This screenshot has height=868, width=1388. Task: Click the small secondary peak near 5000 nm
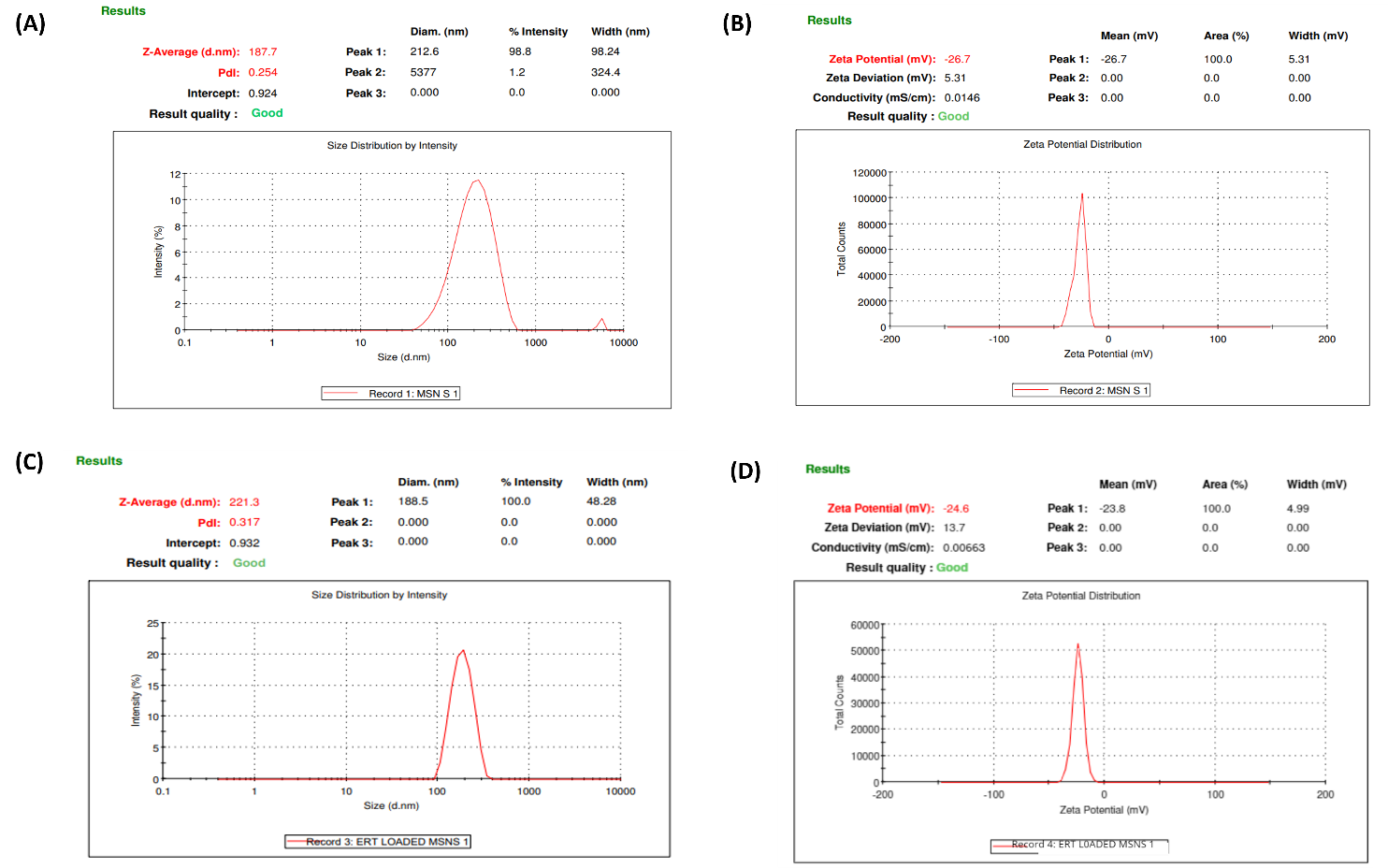tap(602, 322)
